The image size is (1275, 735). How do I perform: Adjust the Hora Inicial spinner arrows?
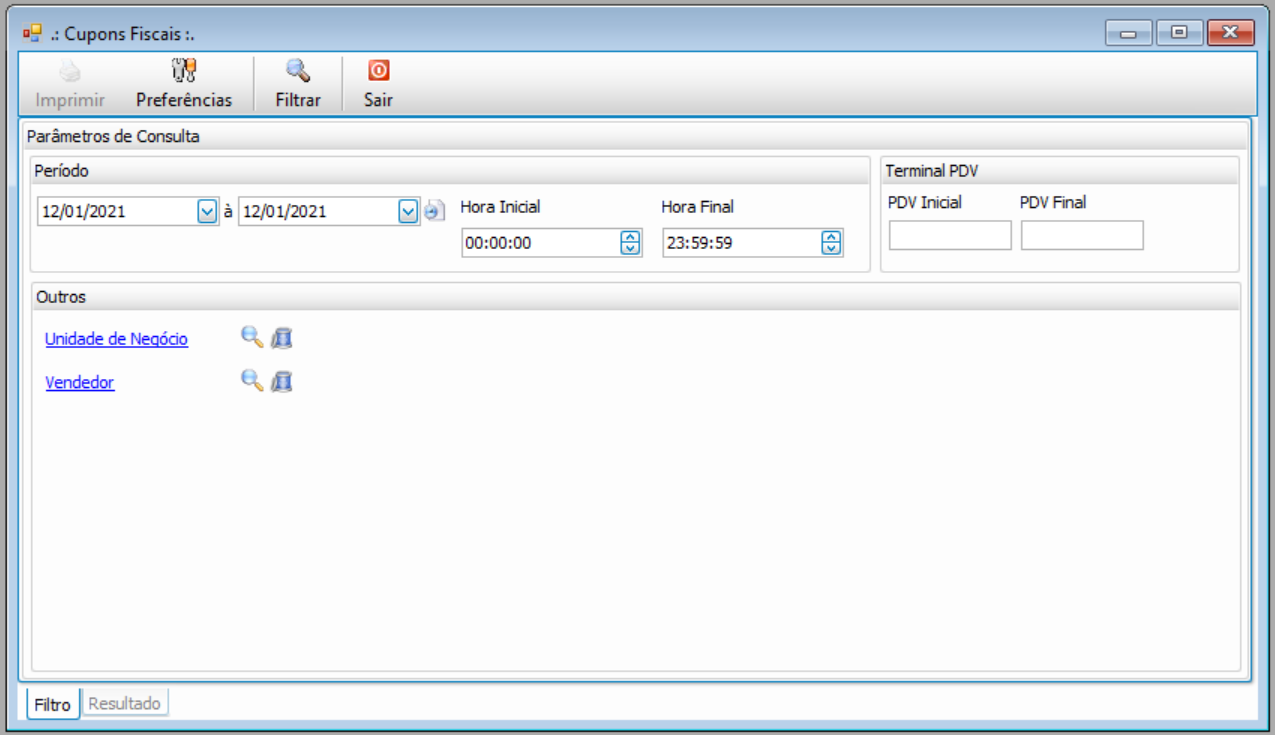coord(630,242)
